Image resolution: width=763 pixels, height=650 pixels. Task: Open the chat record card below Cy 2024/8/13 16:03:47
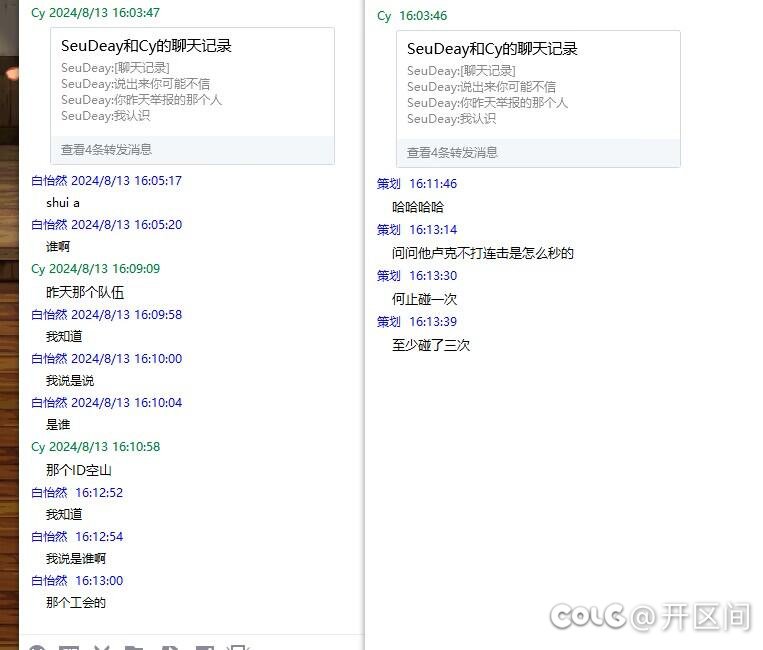click(x=192, y=81)
